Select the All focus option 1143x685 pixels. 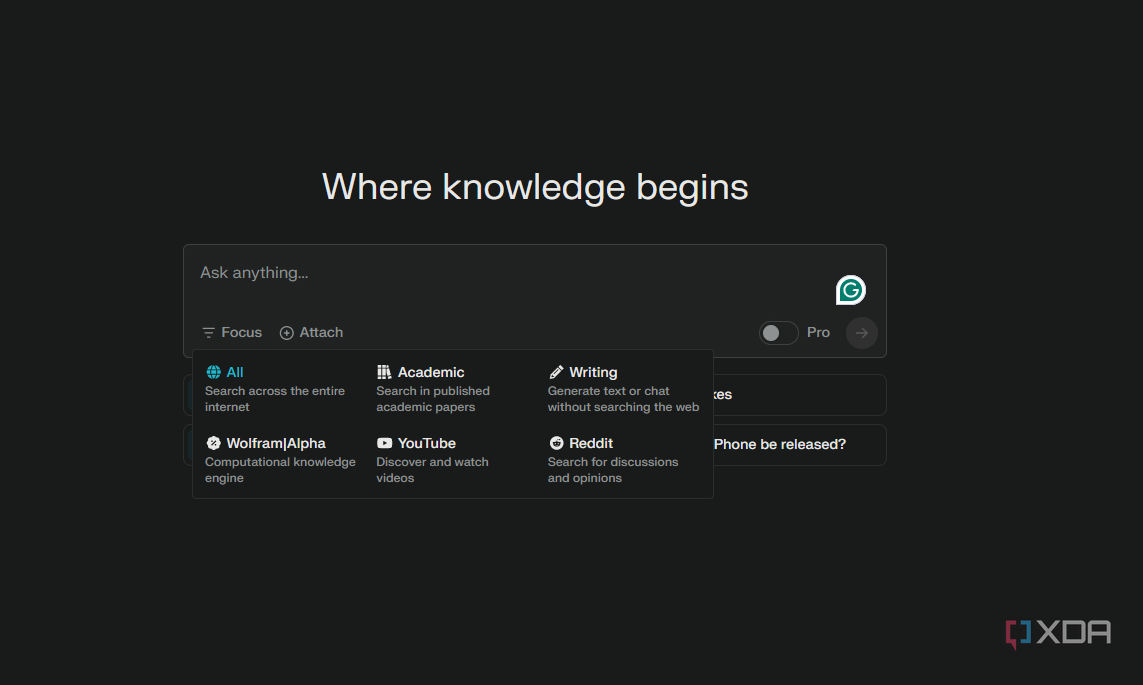coord(281,388)
